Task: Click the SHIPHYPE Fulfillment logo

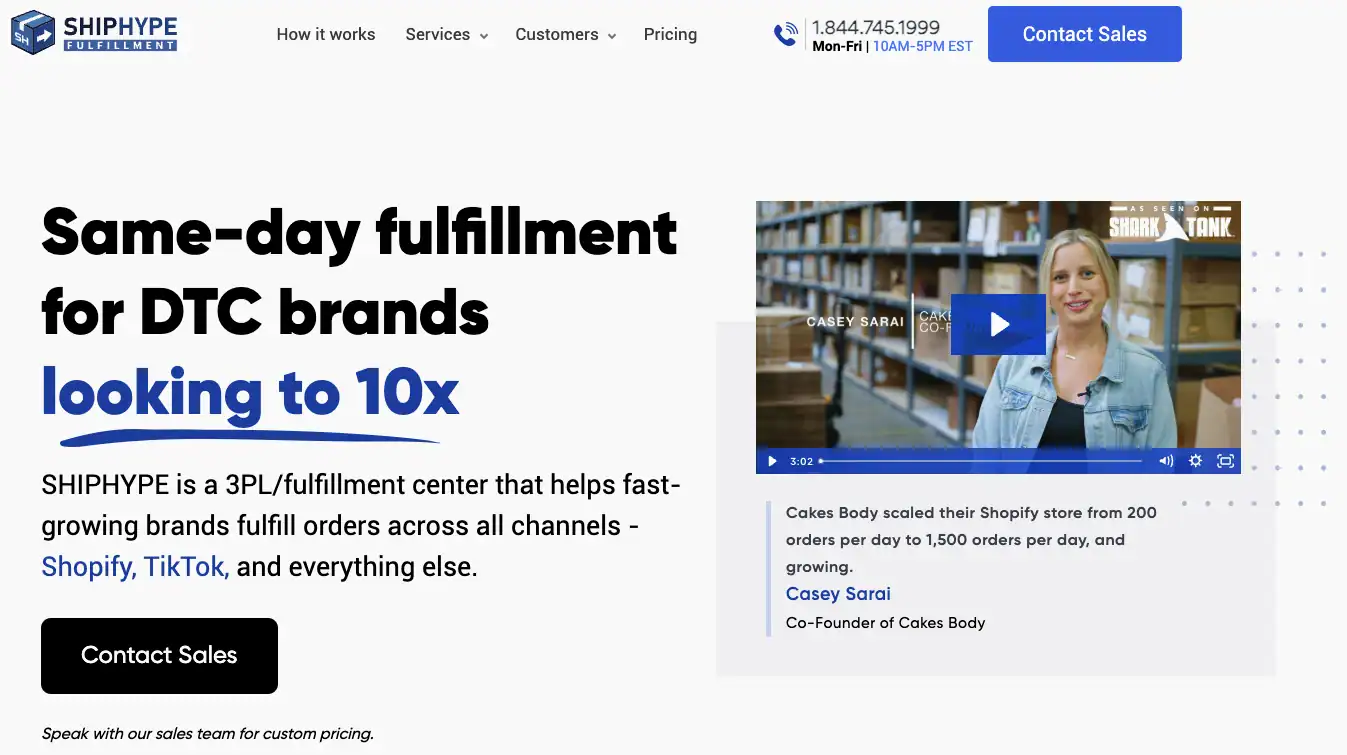Action: (94, 33)
